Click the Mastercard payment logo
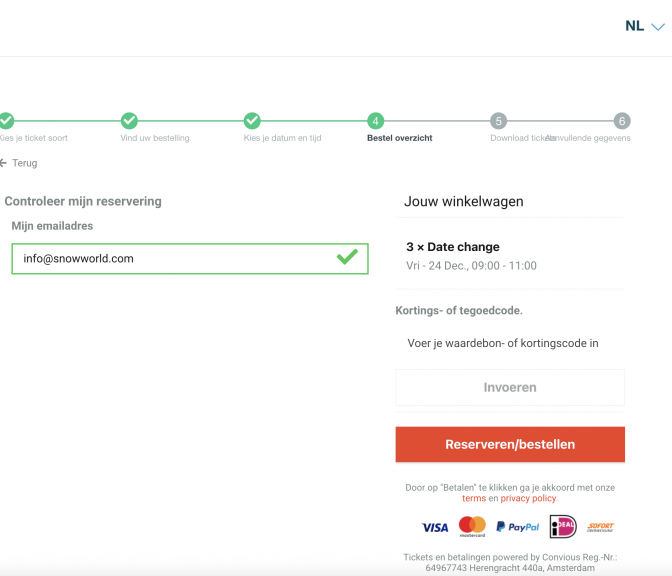The height and width of the screenshot is (576, 672). 472,526
